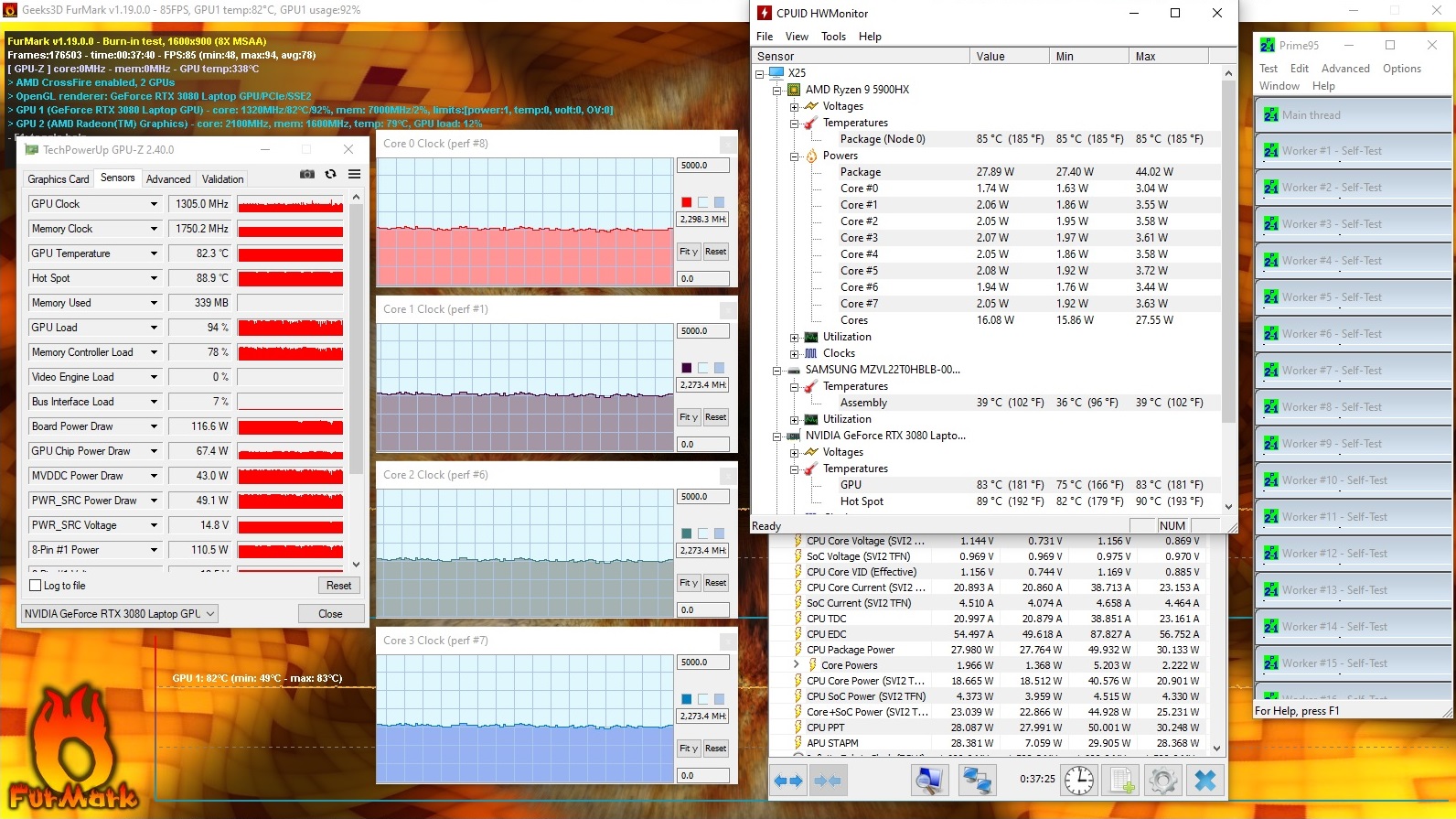Open the Tools menu in HWMonitor
1456x819 pixels.
pyautogui.click(x=833, y=37)
